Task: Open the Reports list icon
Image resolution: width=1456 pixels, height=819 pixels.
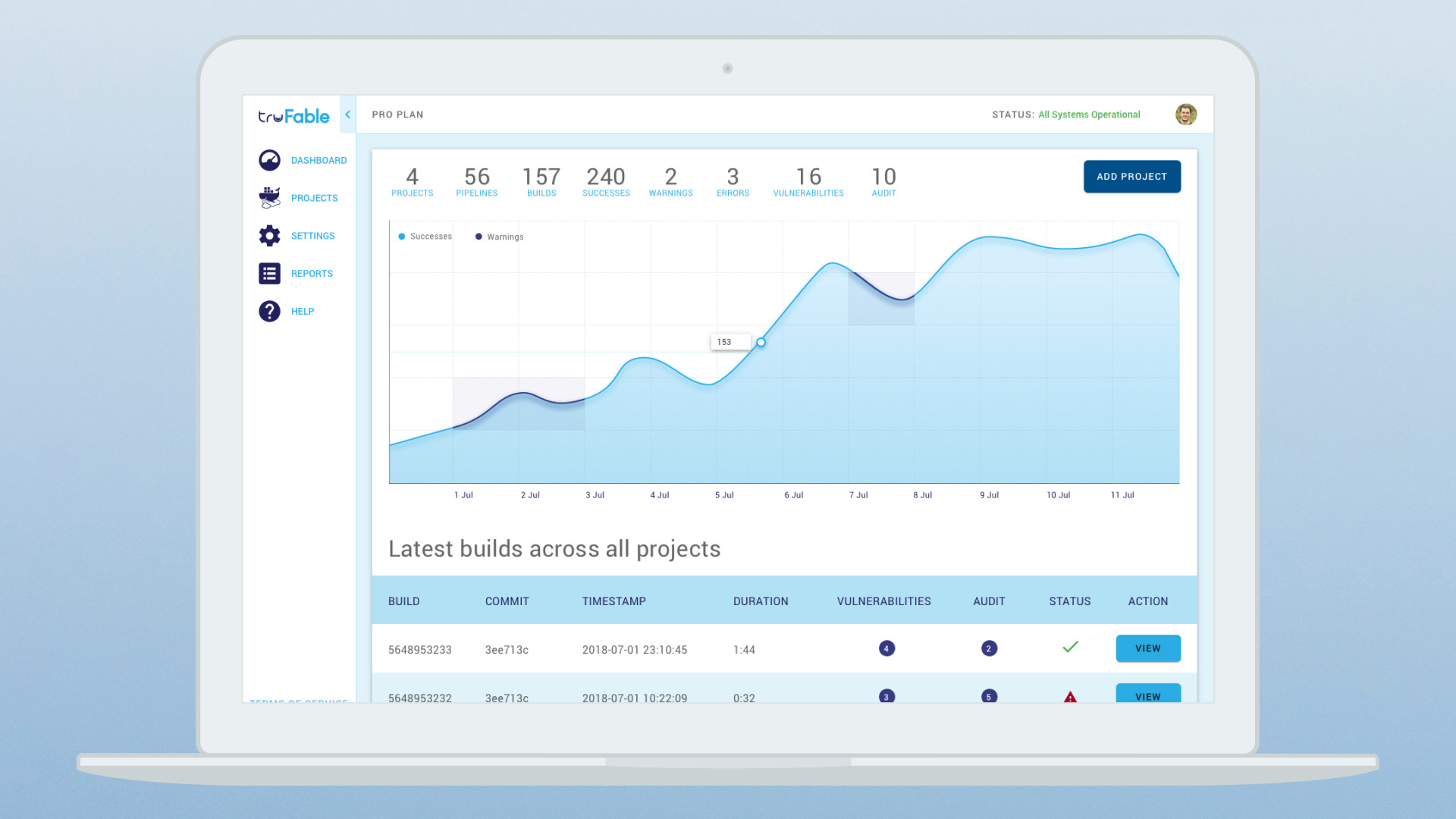Action: pyautogui.click(x=269, y=274)
